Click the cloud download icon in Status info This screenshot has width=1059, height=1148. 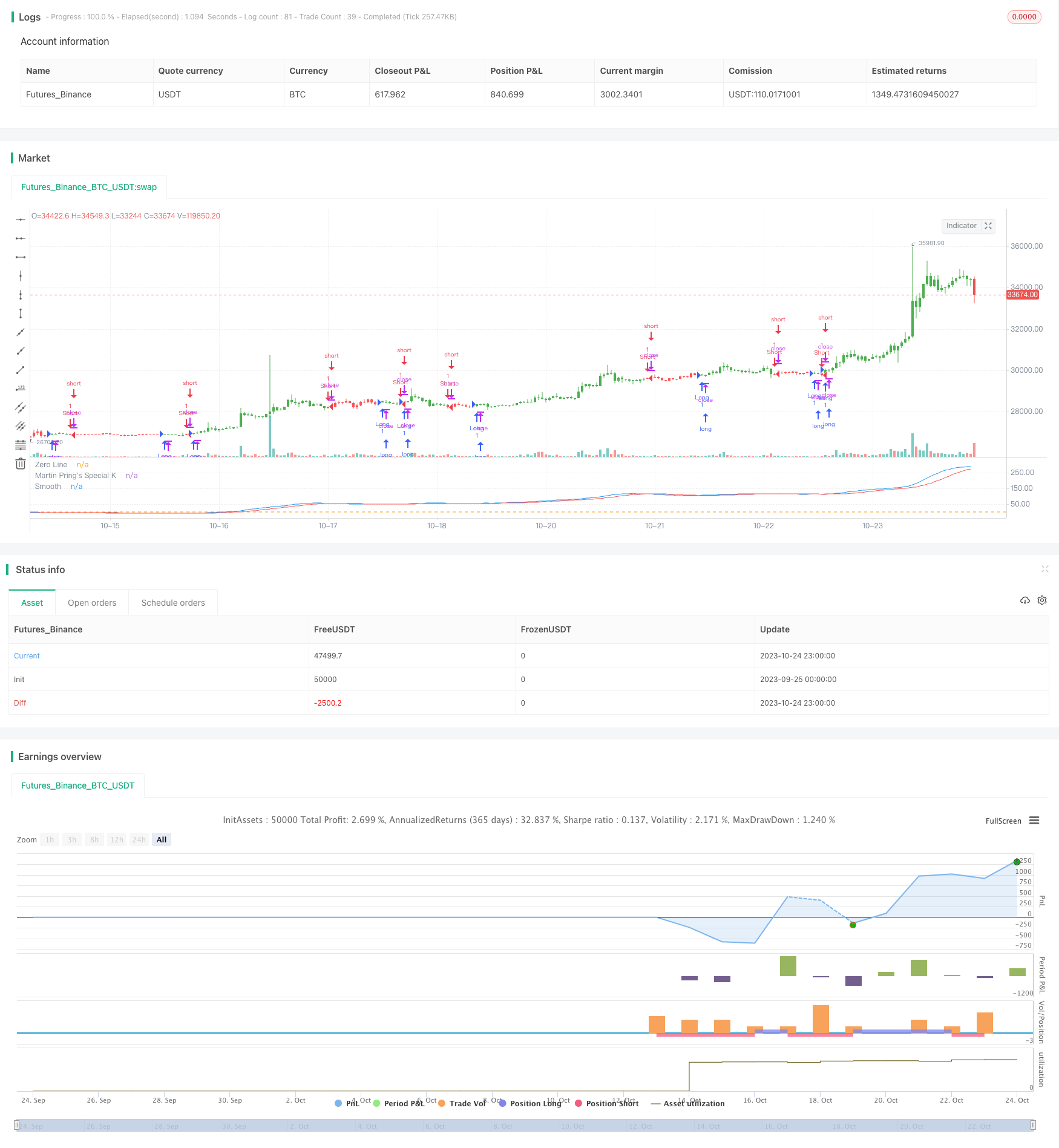(1025, 600)
